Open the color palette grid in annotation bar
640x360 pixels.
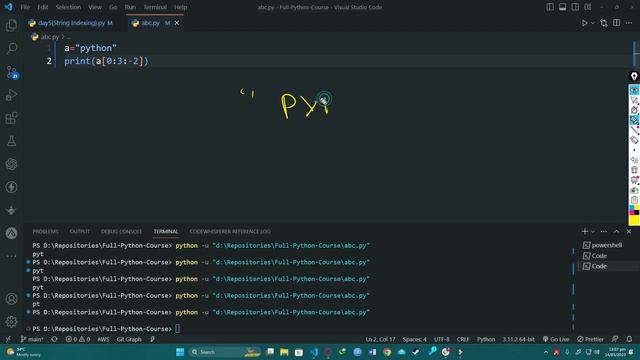tap(634, 211)
